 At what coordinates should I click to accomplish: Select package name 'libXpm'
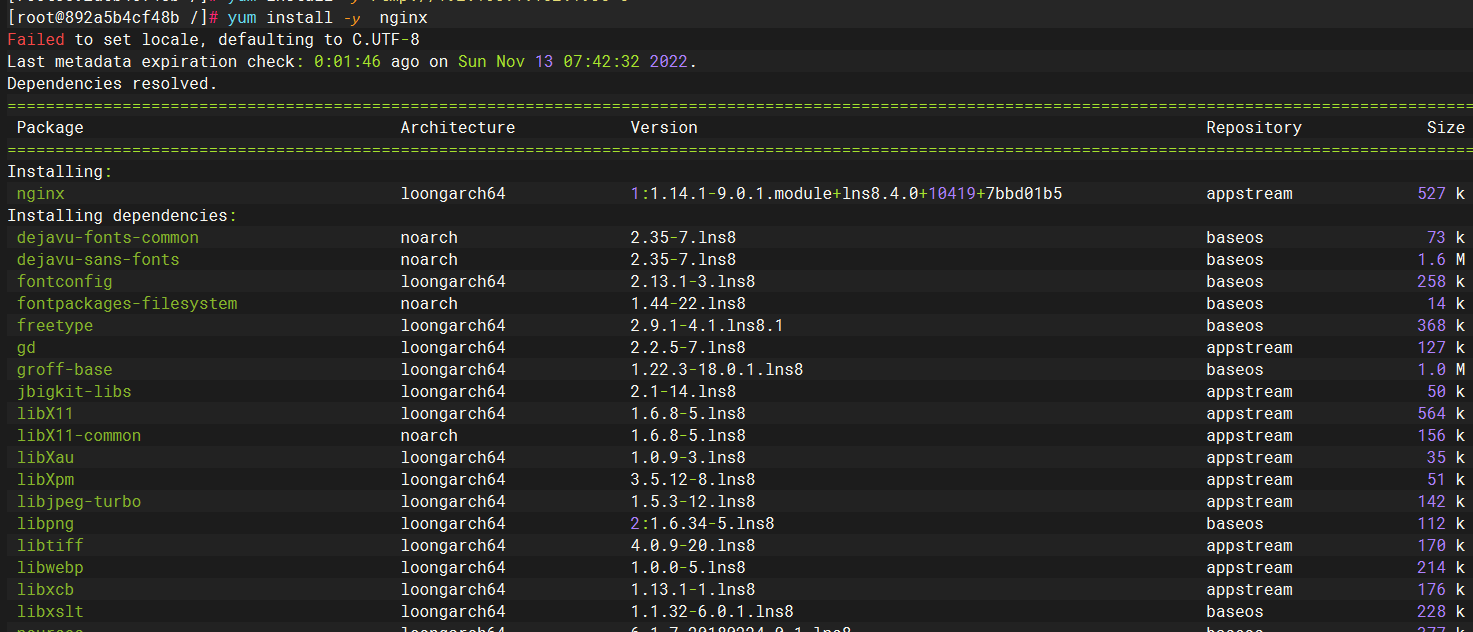[45, 479]
